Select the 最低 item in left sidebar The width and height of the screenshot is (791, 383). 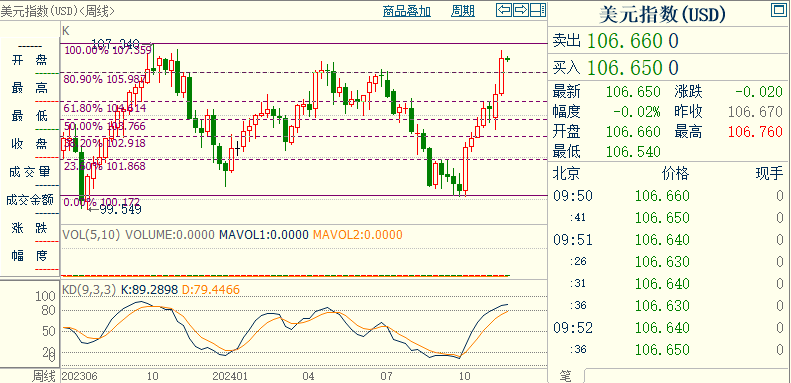pyautogui.click(x=29, y=116)
